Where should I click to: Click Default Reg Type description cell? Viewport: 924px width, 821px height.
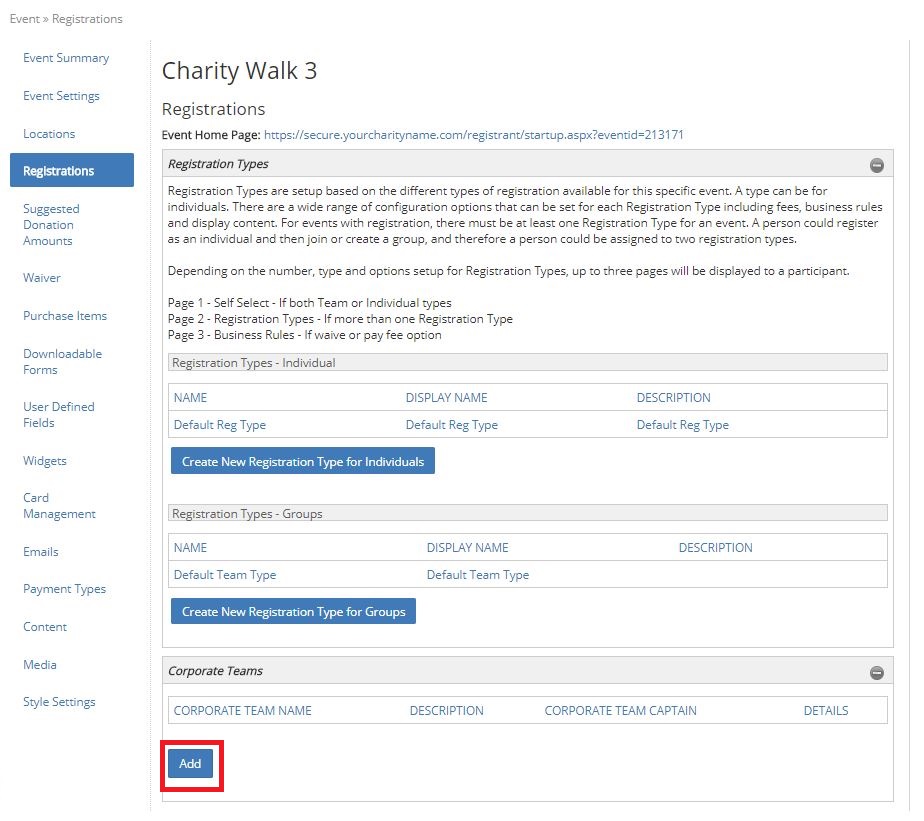(x=683, y=424)
